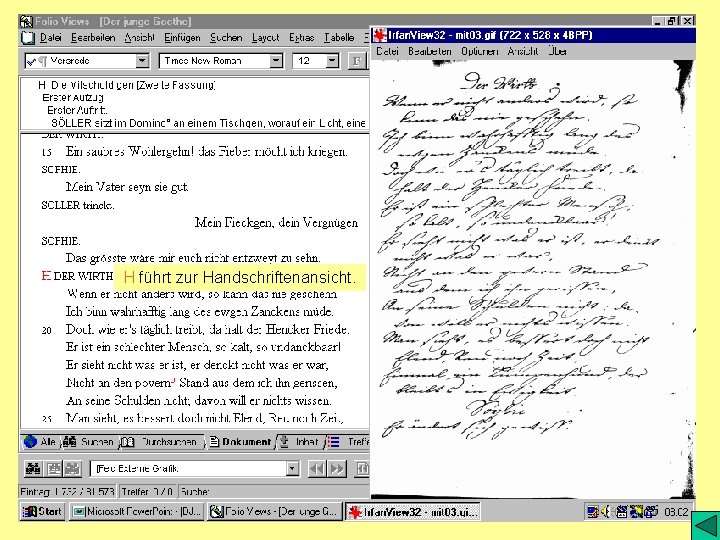Click the Folio Views title bar icon
Screen dimensions: 720x540
[x=26, y=22]
